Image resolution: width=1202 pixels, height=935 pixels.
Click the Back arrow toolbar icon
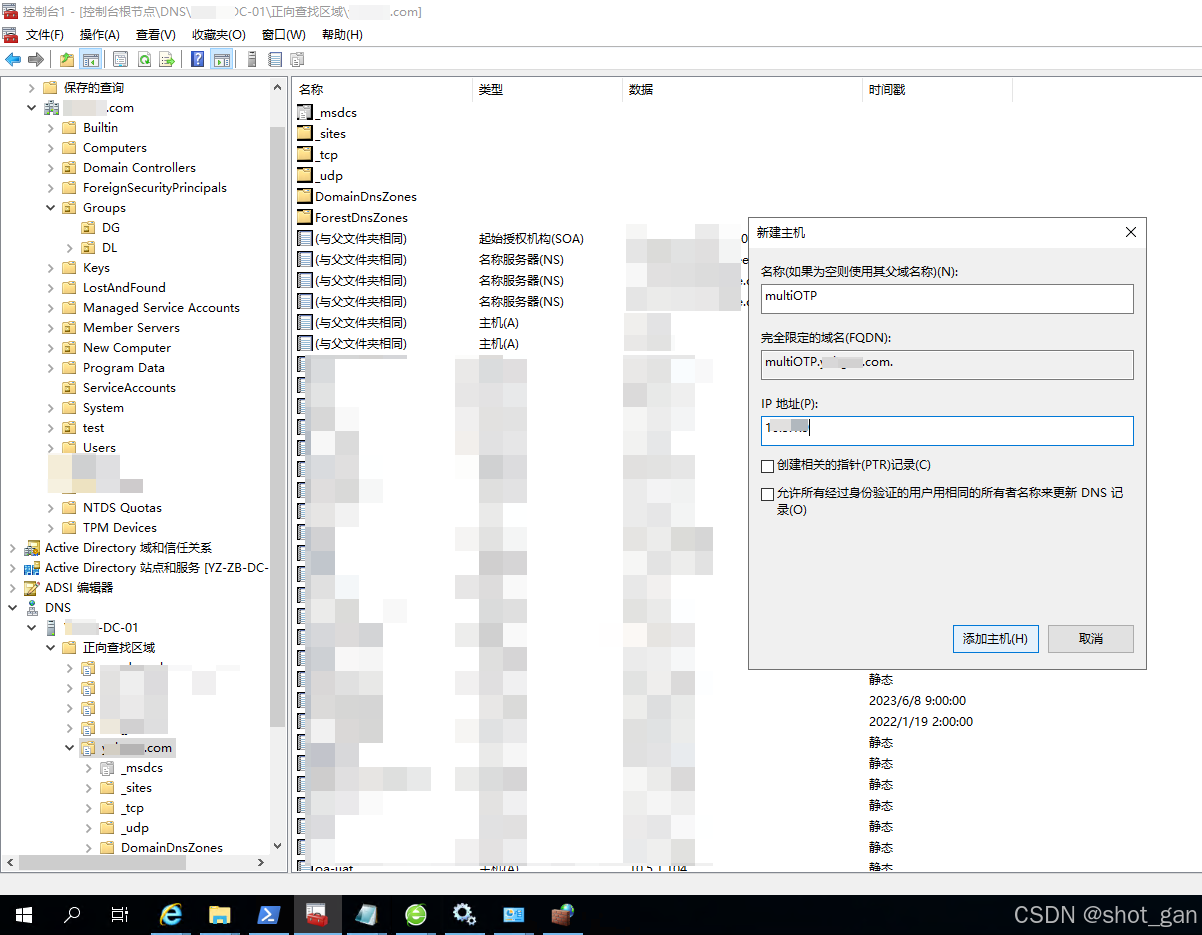point(13,60)
